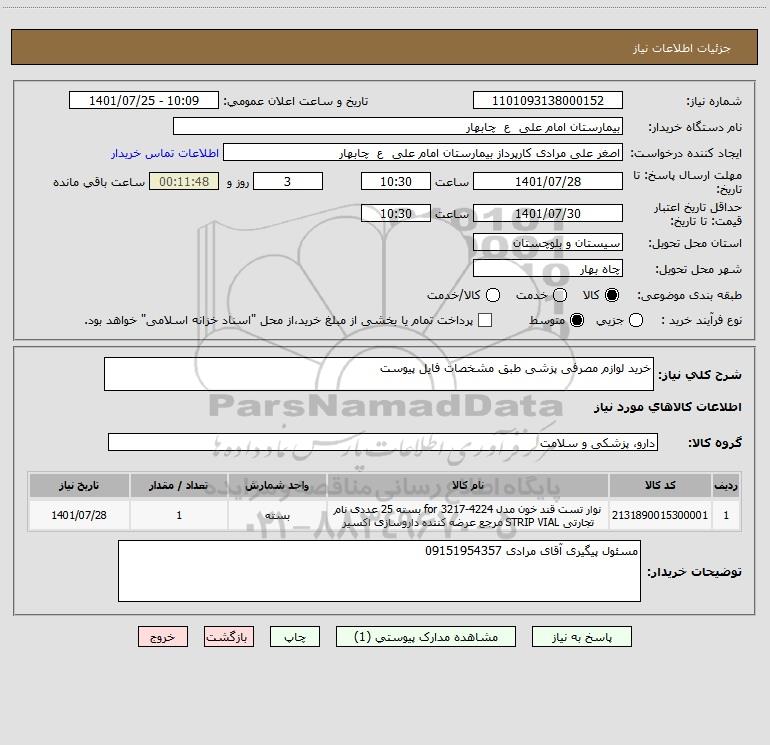770x745 pixels.
Task: Click the unit cell بسته
Action: click(277, 515)
